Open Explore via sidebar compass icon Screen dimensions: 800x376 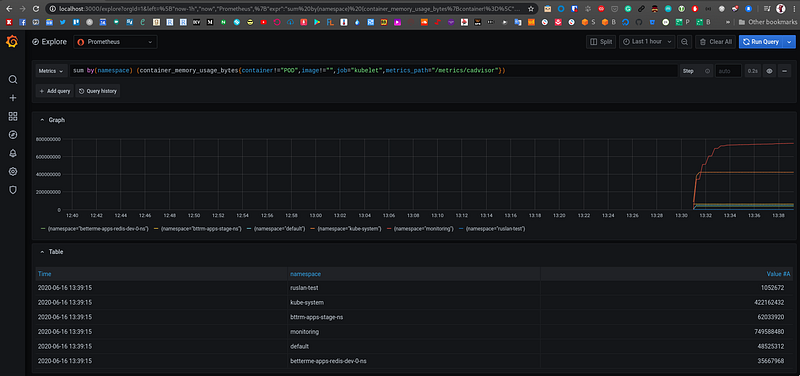[x=13, y=135]
